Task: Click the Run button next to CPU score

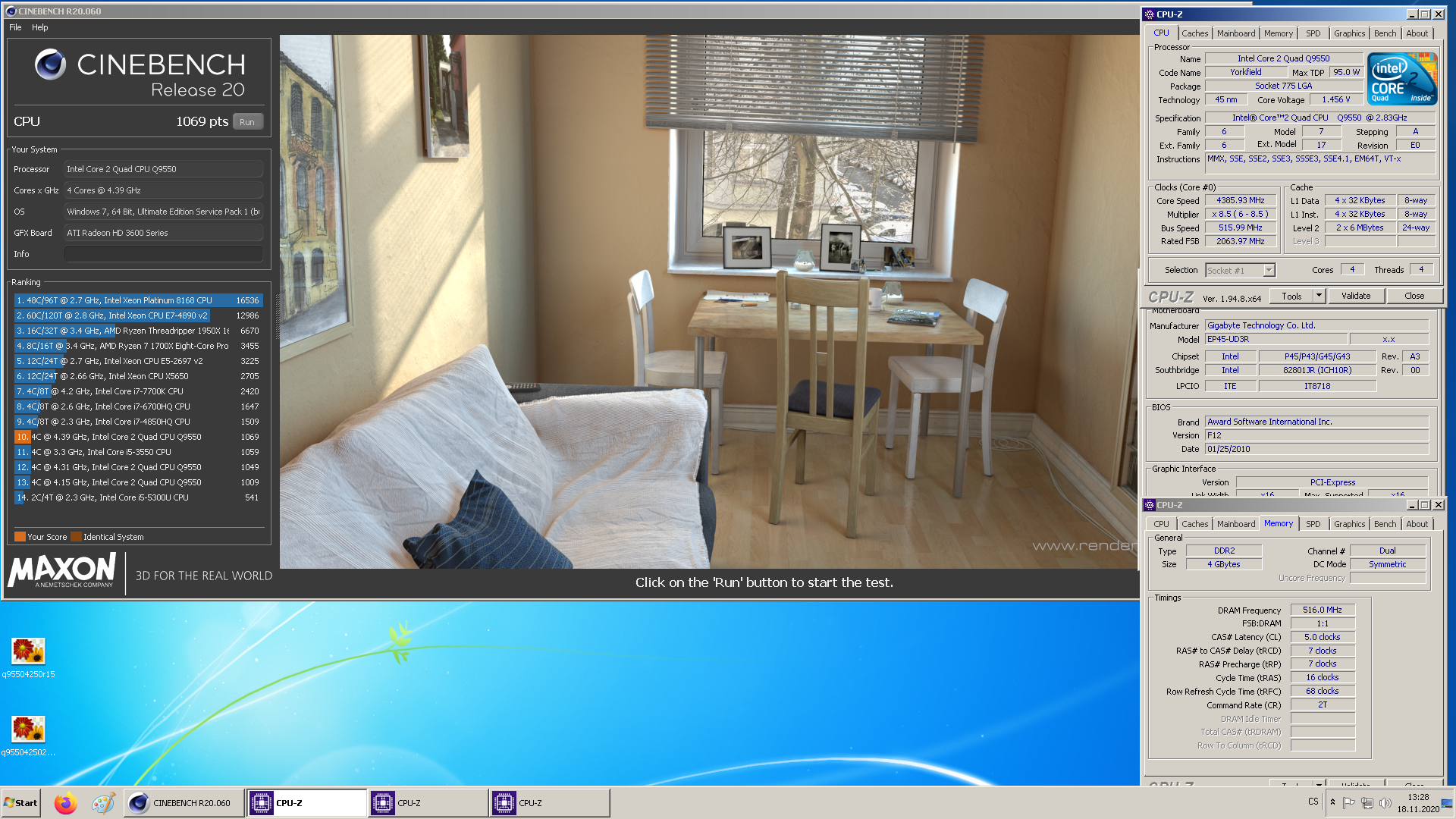Action: tap(247, 122)
